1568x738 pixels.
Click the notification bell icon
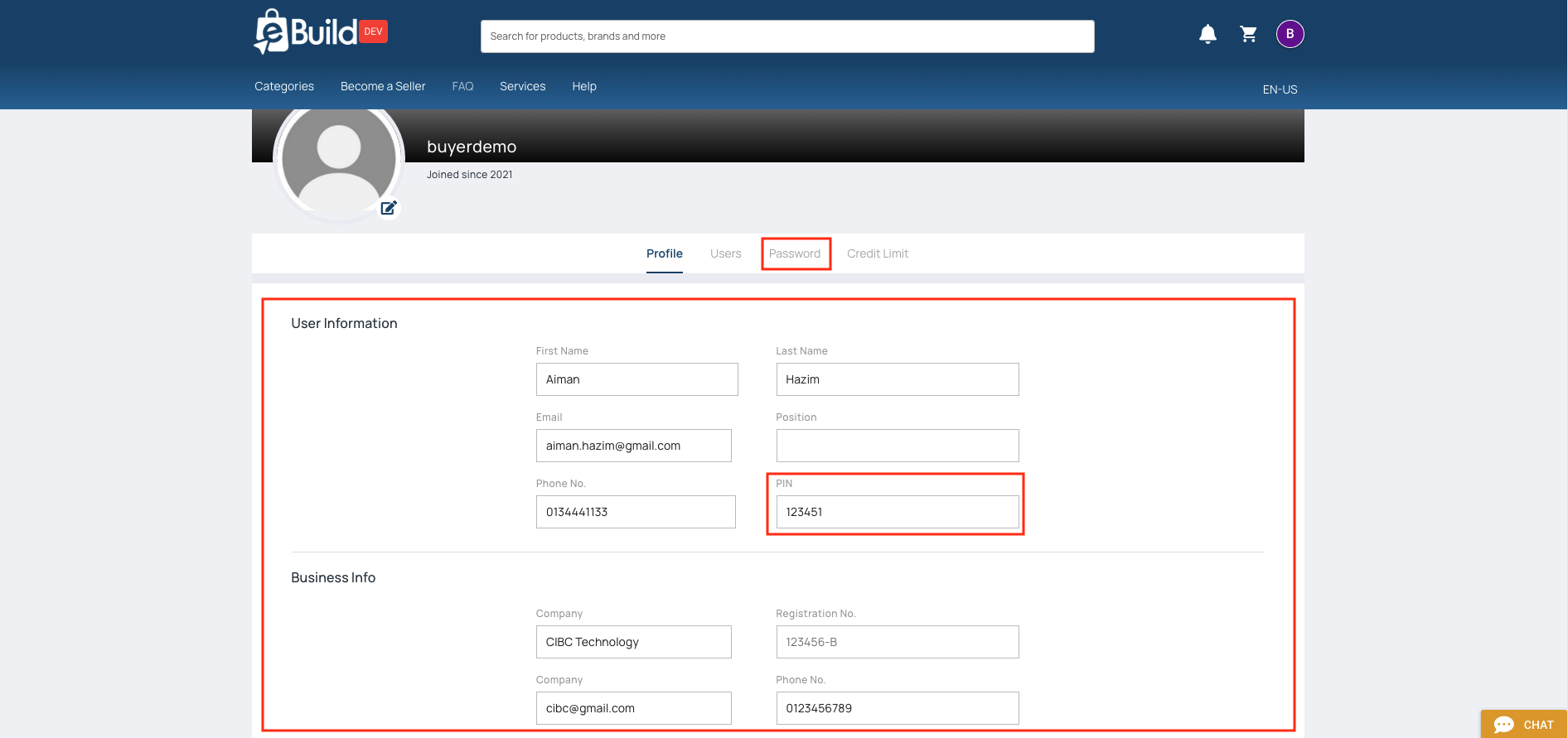point(1207,34)
